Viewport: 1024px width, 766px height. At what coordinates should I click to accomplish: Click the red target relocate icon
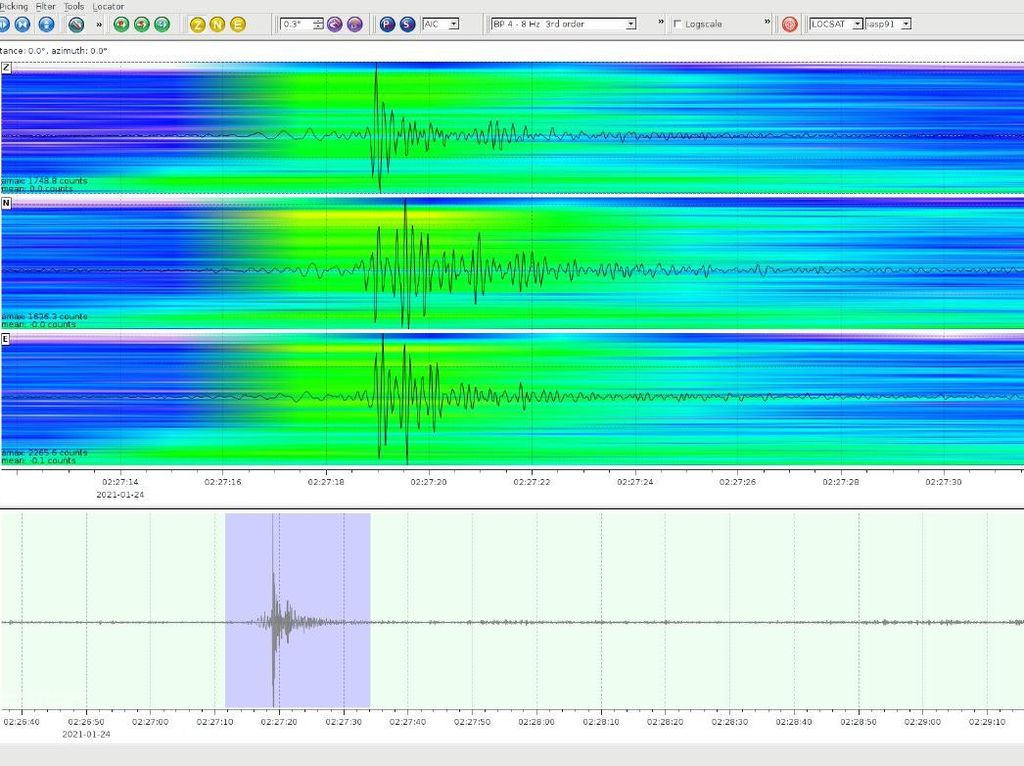[x=790, y=24]
